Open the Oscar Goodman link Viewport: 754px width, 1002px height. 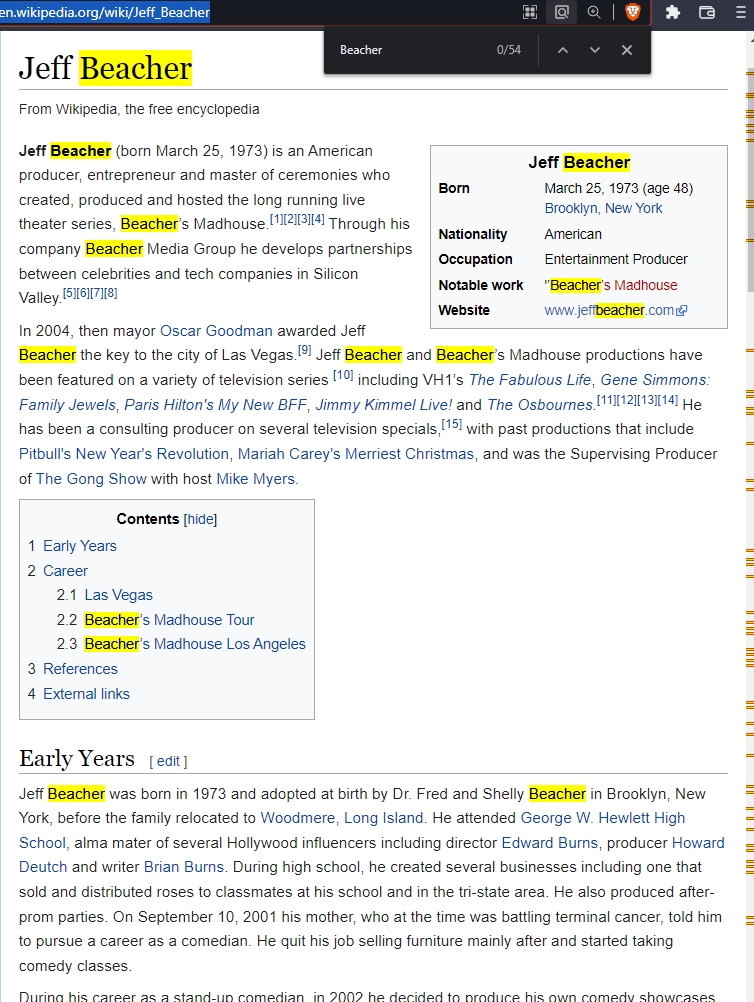(x=216, y=330)
